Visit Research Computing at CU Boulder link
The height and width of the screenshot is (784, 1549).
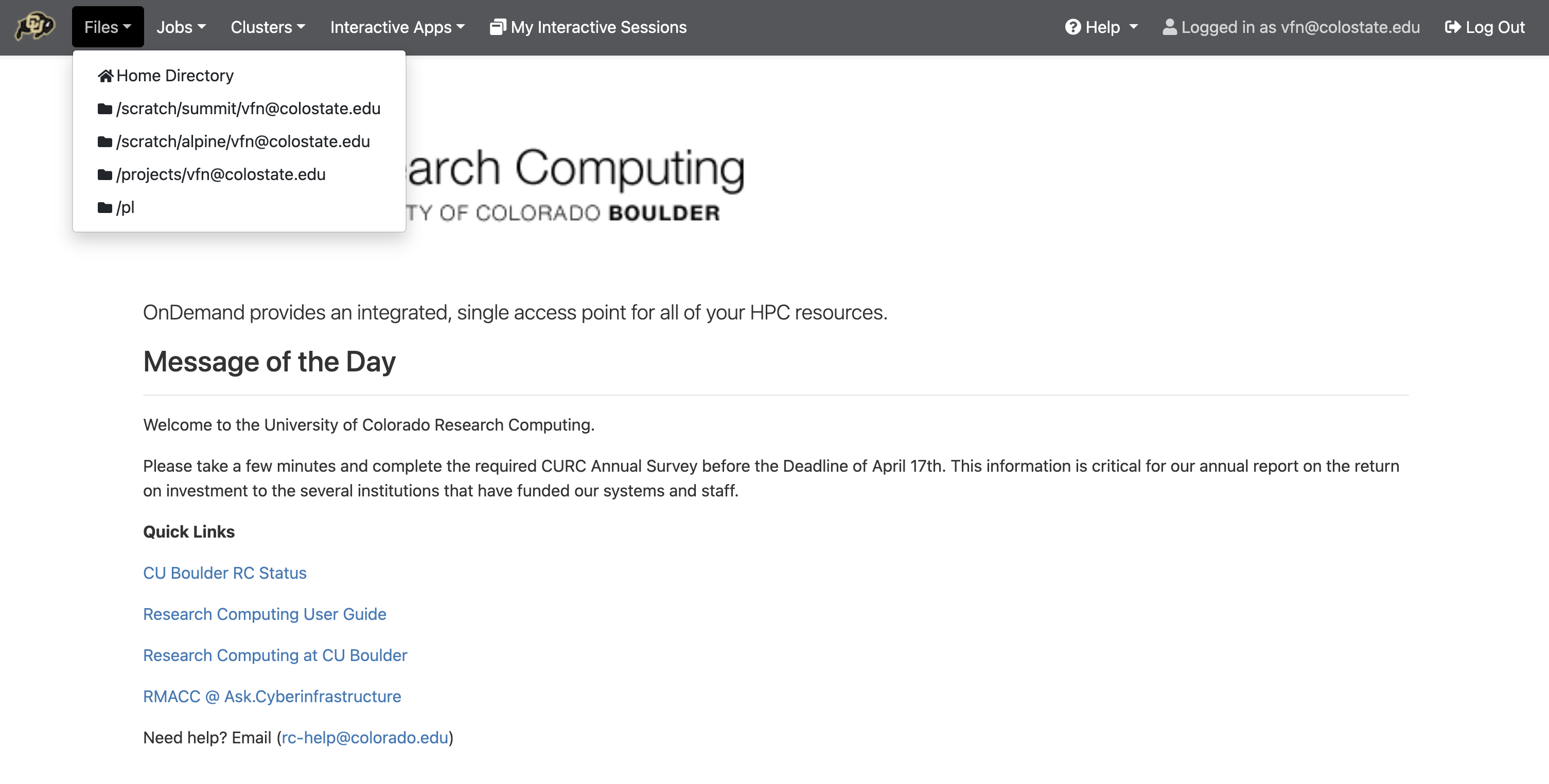click(275, 655)
